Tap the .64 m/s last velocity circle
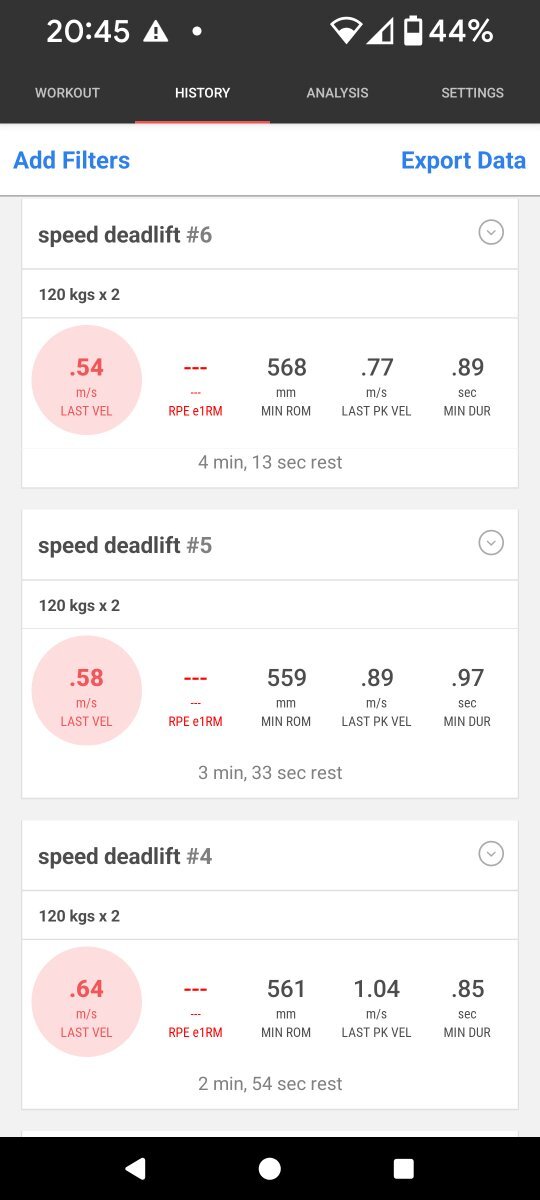 pyautogui.click(x=87, y=1002)
